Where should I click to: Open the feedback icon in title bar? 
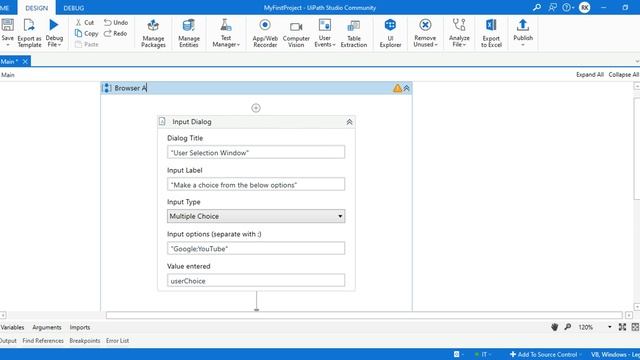pos(552,7)
